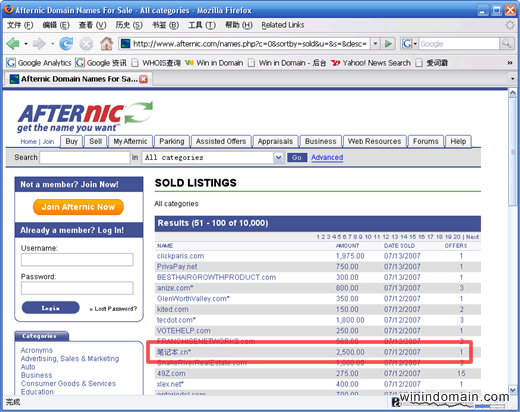Click the Go search button
Image resolution: width=520 pixels, height=412 pixels.
tap(297, 158)
